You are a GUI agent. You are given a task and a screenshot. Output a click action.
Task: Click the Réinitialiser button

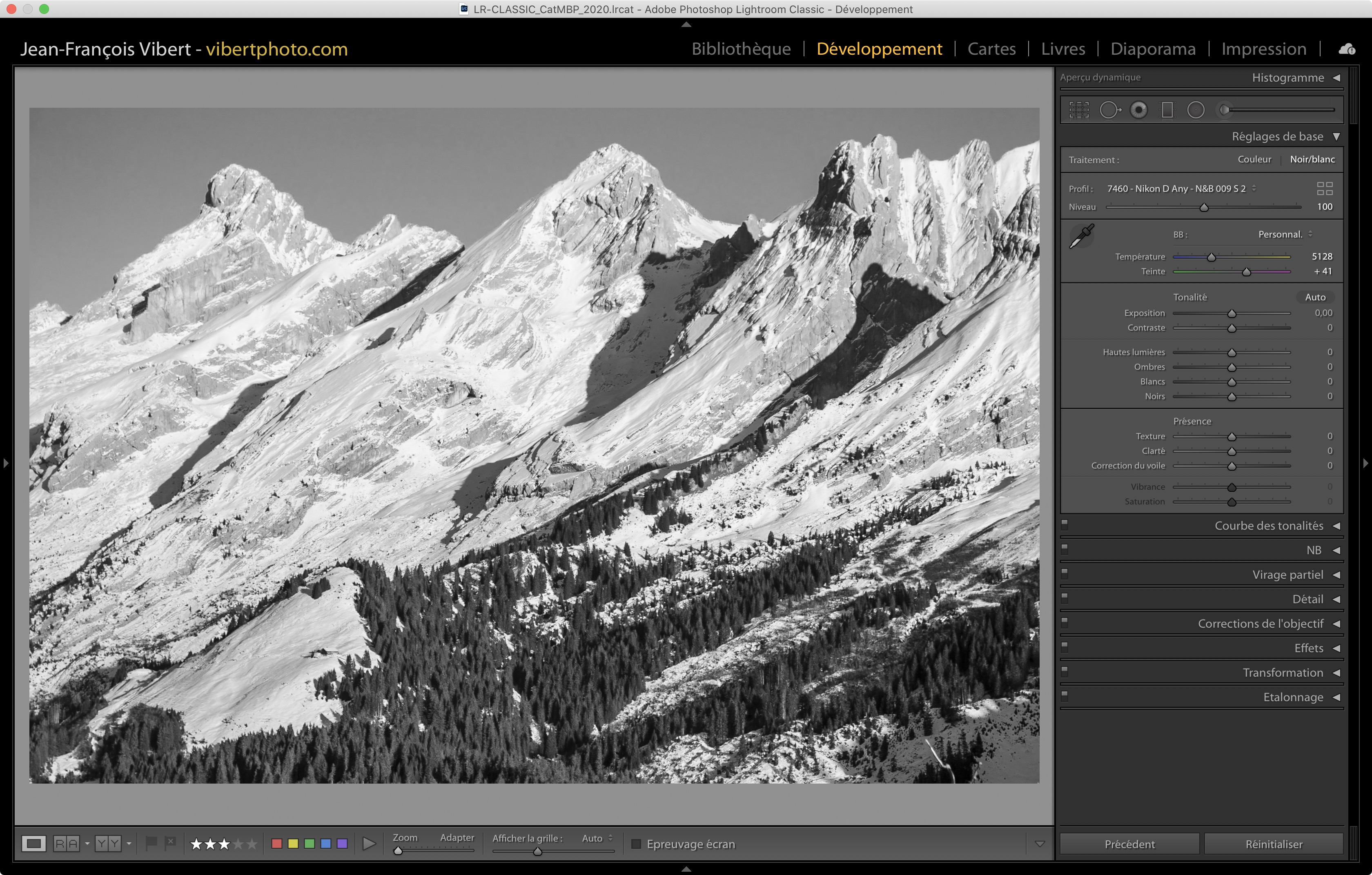1274,844
